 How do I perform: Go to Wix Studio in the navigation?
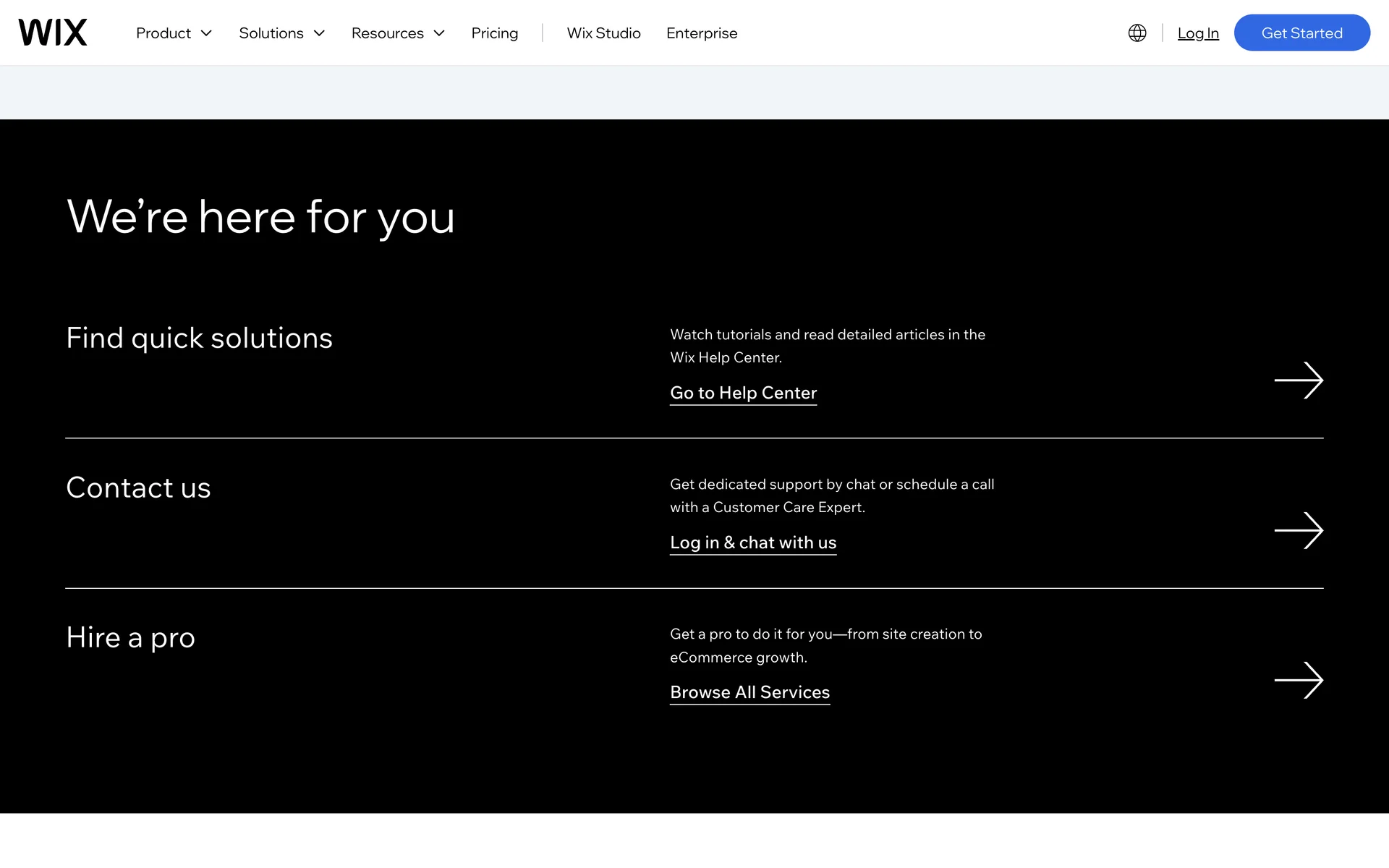(603, 33)
